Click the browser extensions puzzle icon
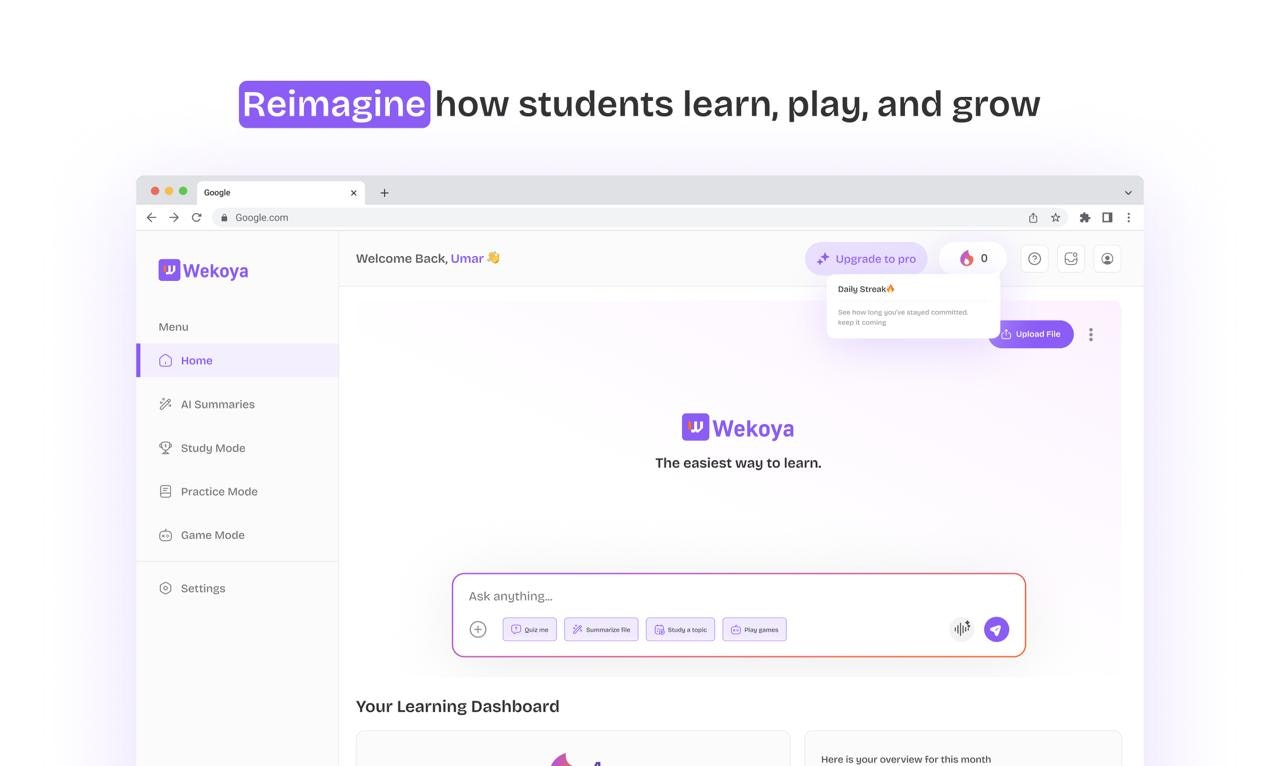This screenshot has height=766, width=1280. click(x=1084, y=218)
